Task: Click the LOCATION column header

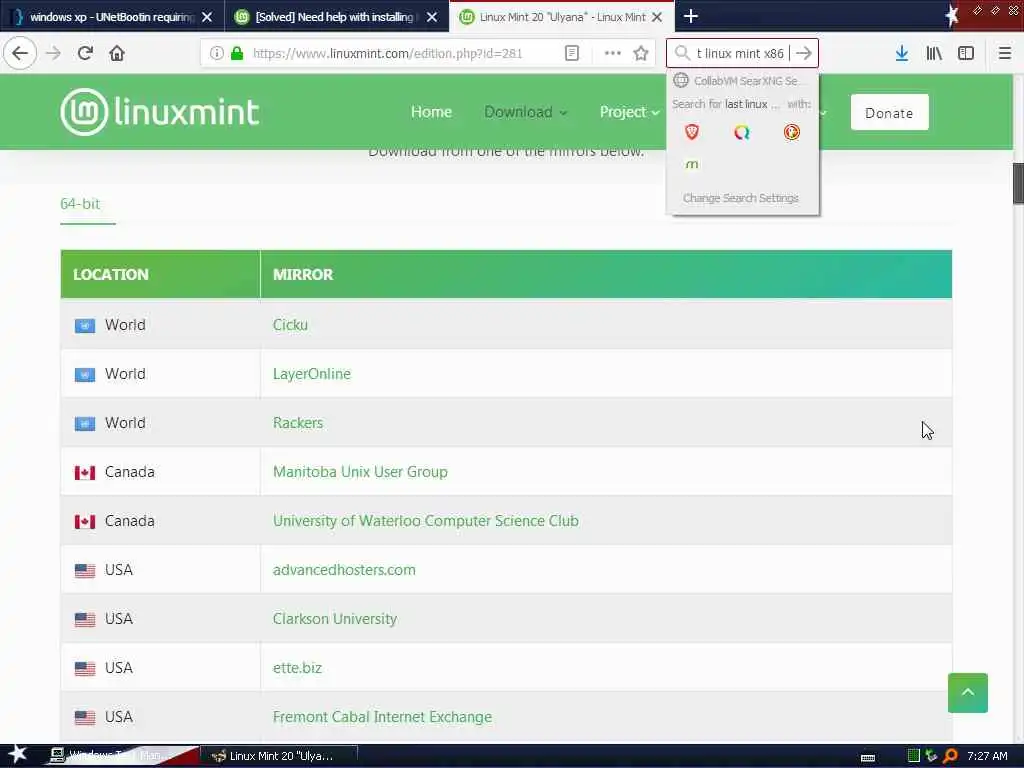Action: (x=161, y=274)
